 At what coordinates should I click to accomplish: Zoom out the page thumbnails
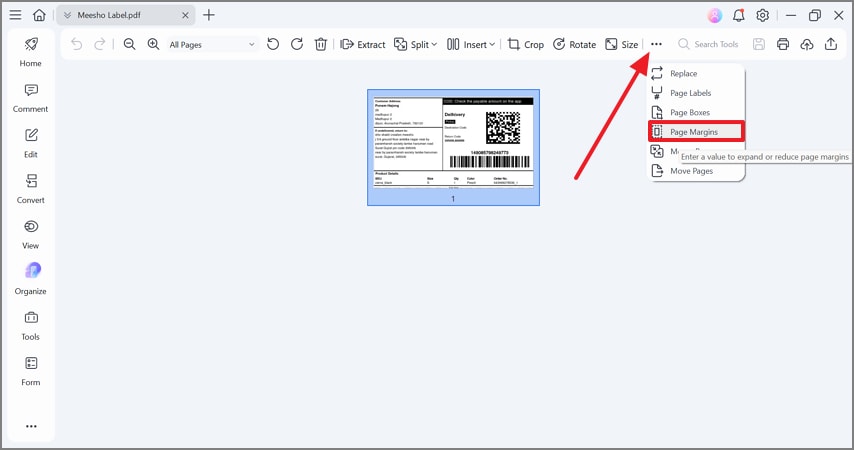129,44
